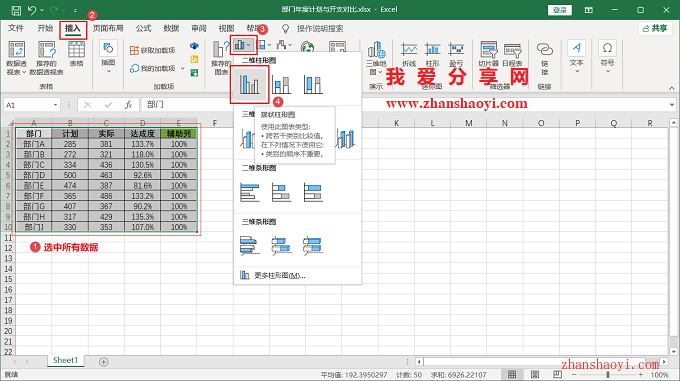
Task: Click the zoom slider handle
Action: (608, 374)
